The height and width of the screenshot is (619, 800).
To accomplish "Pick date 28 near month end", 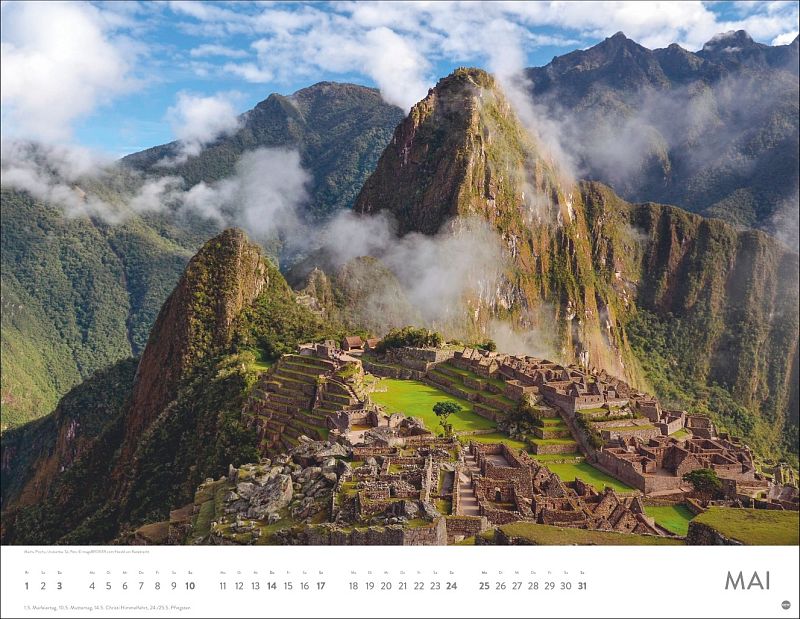I will (533, 586).
